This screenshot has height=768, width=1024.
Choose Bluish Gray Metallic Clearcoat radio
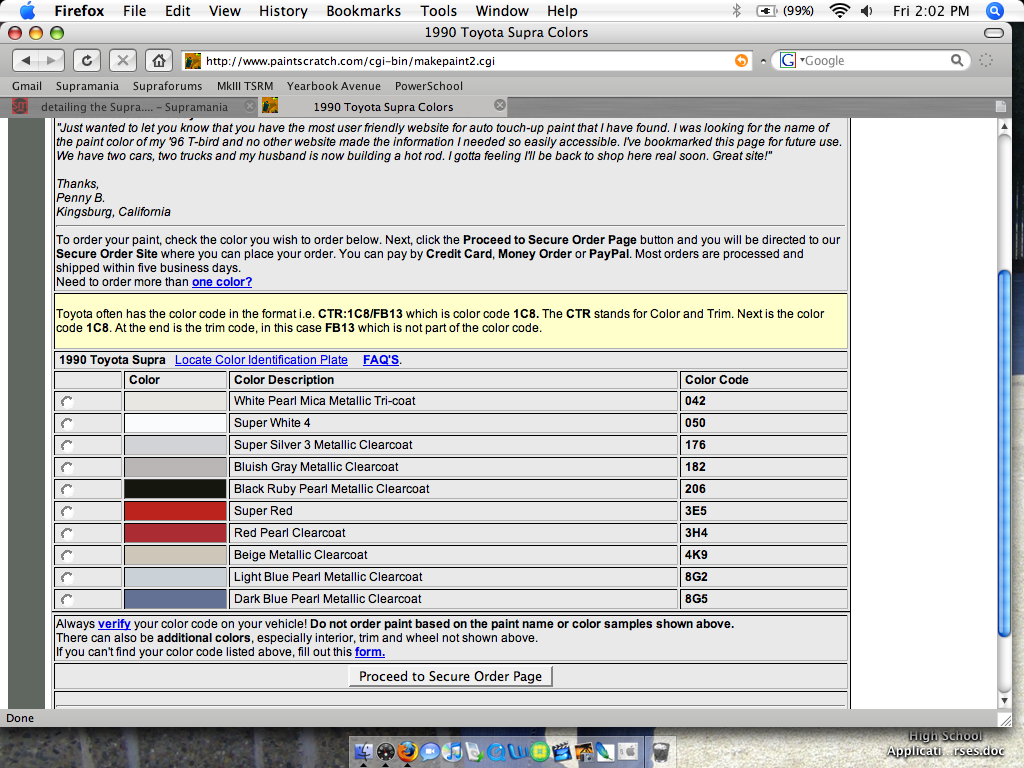click(67, 468)
